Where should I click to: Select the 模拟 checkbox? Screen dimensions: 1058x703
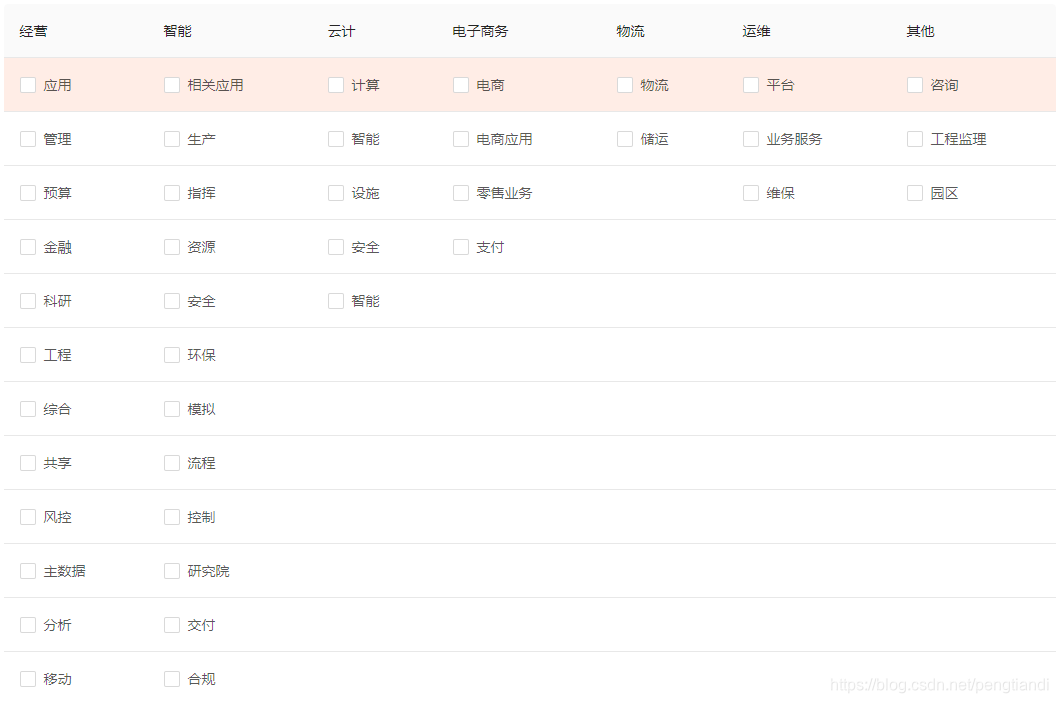pos(172,409)
